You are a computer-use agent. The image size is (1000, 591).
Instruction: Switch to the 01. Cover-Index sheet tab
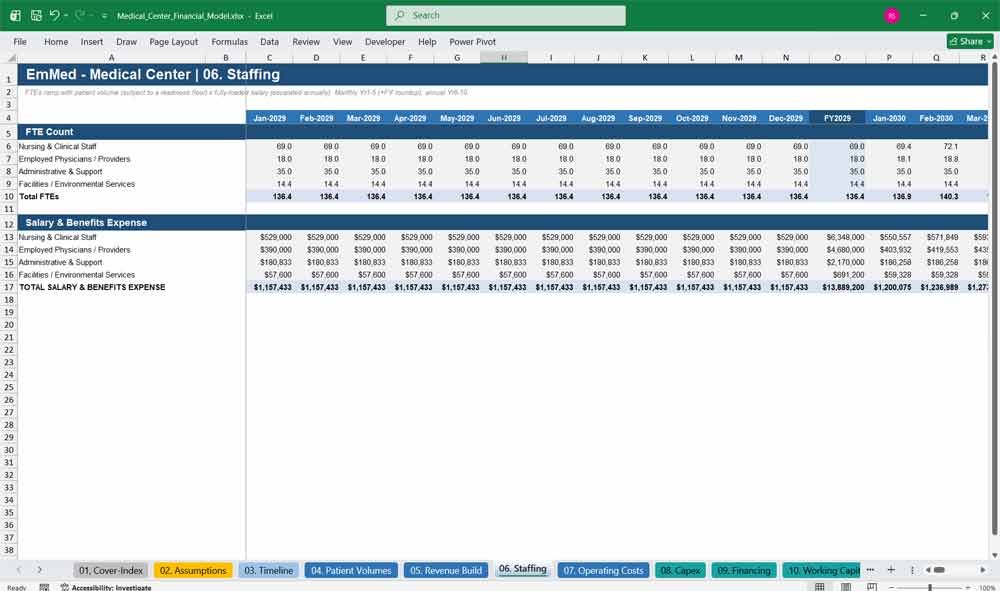click(111, 570)
